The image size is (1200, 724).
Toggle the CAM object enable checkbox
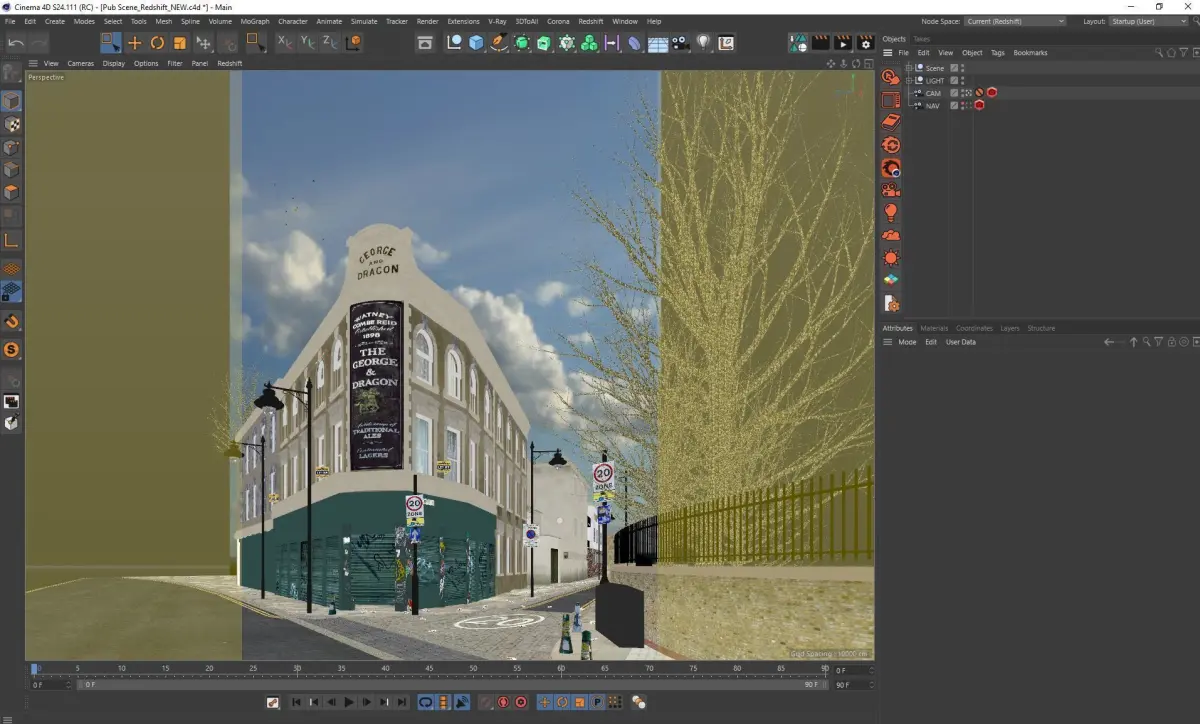pyautogui.click(x=954, y=93)
